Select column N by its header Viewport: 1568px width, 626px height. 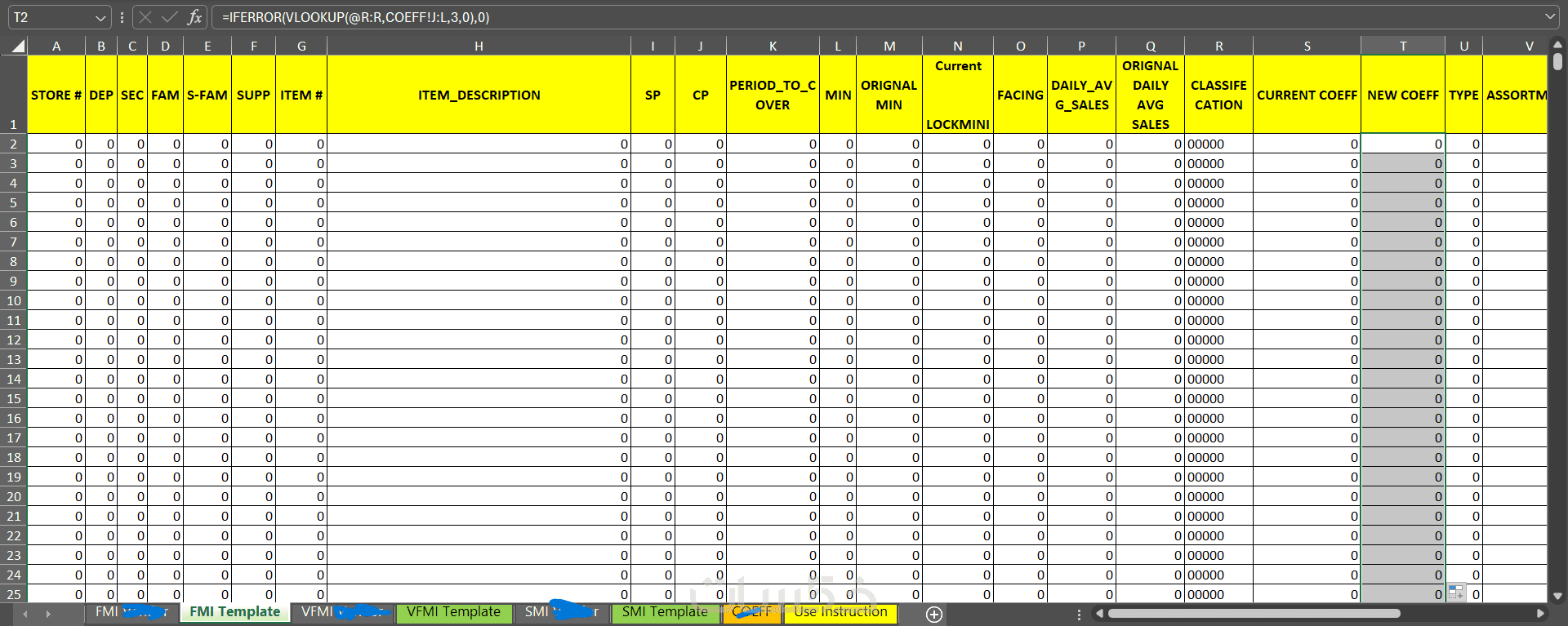pos(958,47)
